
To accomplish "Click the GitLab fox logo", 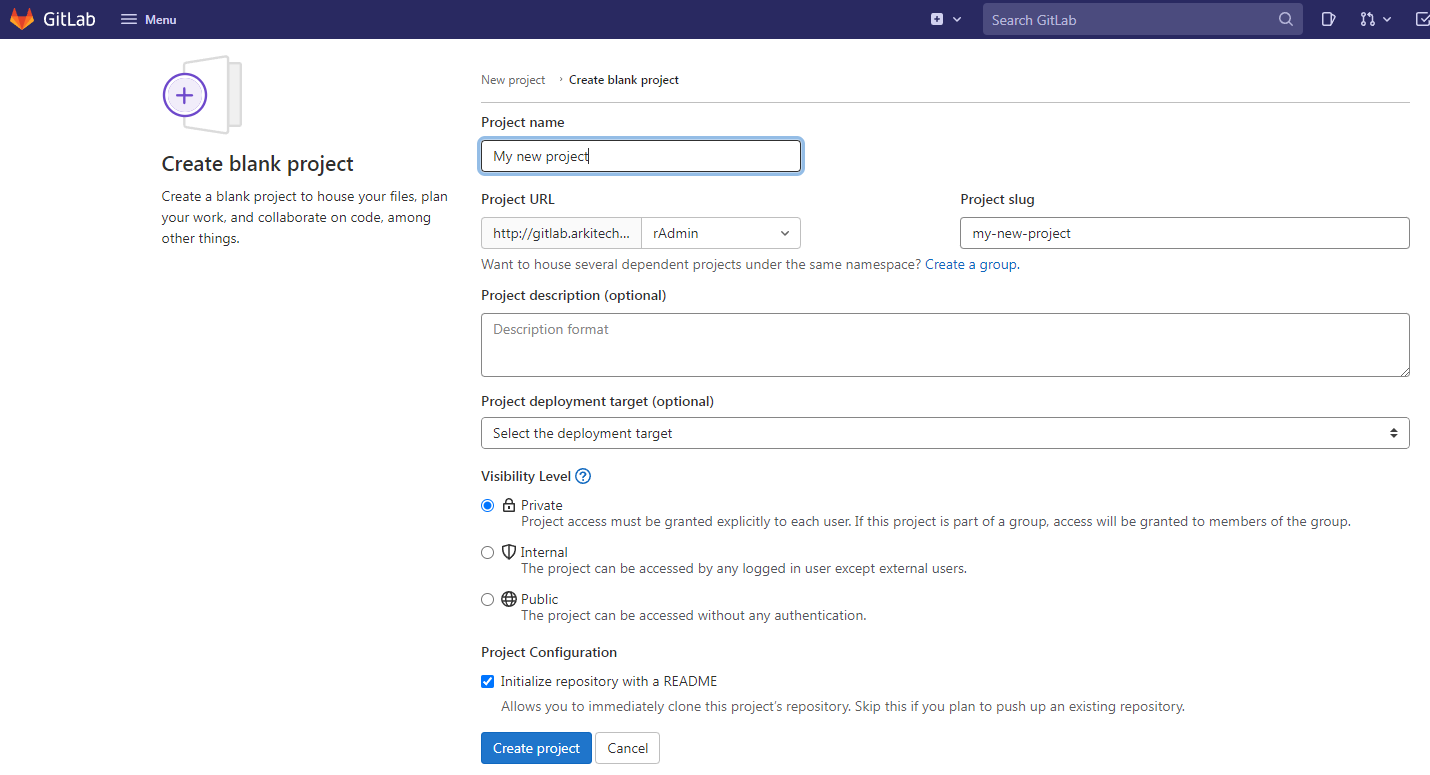I will tap(21, 18).
